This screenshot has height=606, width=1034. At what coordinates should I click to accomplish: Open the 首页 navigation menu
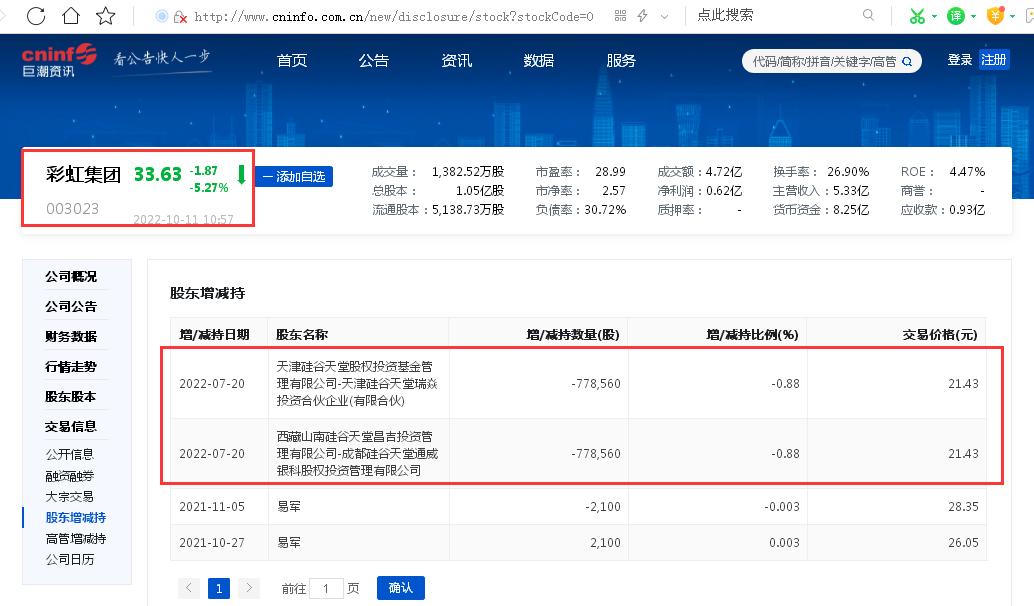click(291, 61)
